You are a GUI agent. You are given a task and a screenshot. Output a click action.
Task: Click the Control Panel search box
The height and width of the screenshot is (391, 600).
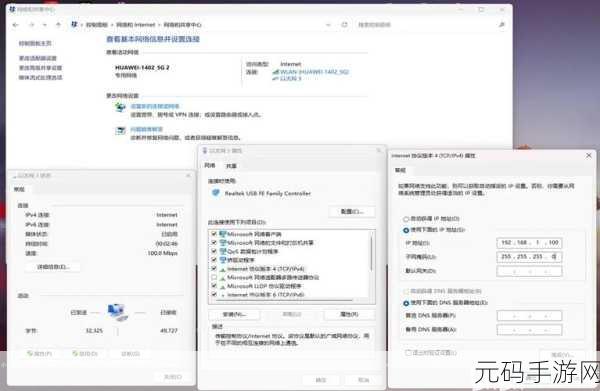[431, 24]
